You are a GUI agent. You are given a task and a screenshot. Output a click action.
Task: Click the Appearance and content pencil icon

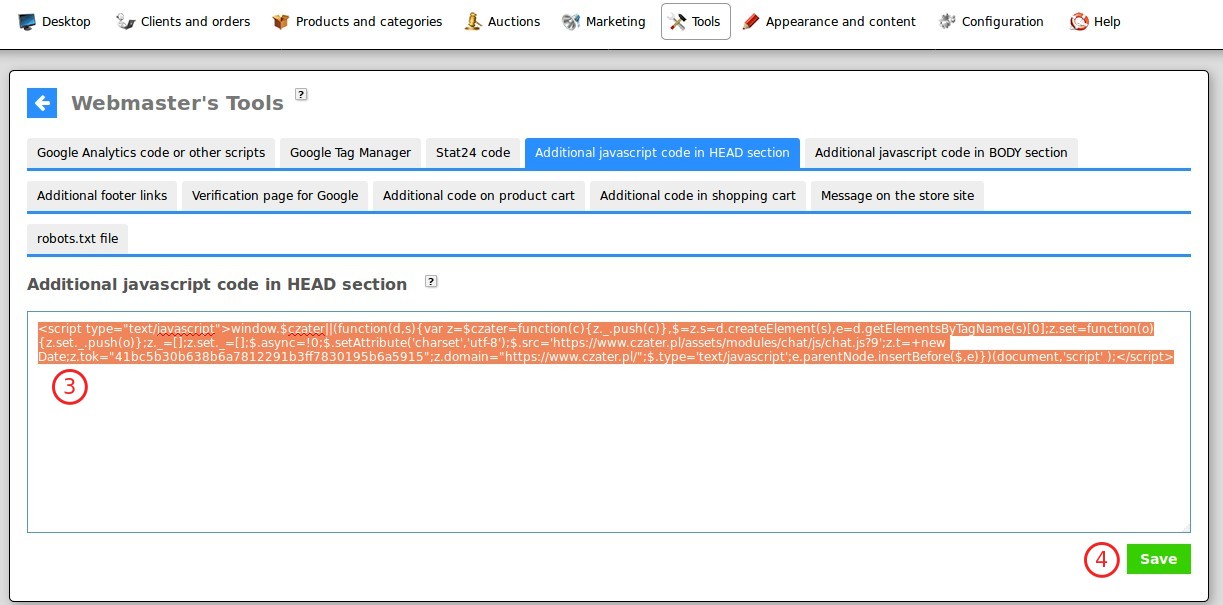coord(751,21)
